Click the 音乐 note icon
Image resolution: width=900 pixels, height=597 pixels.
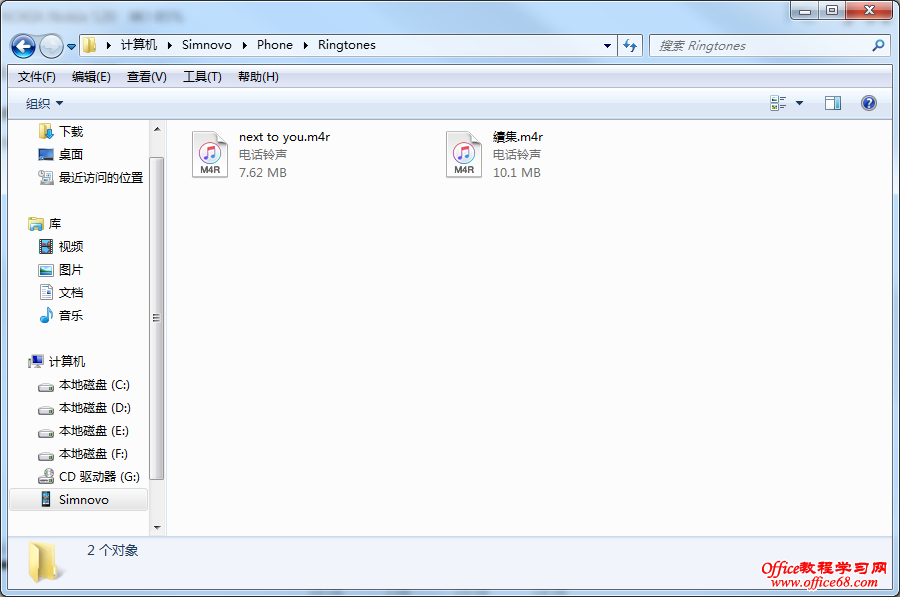click(x=46, y=315)
